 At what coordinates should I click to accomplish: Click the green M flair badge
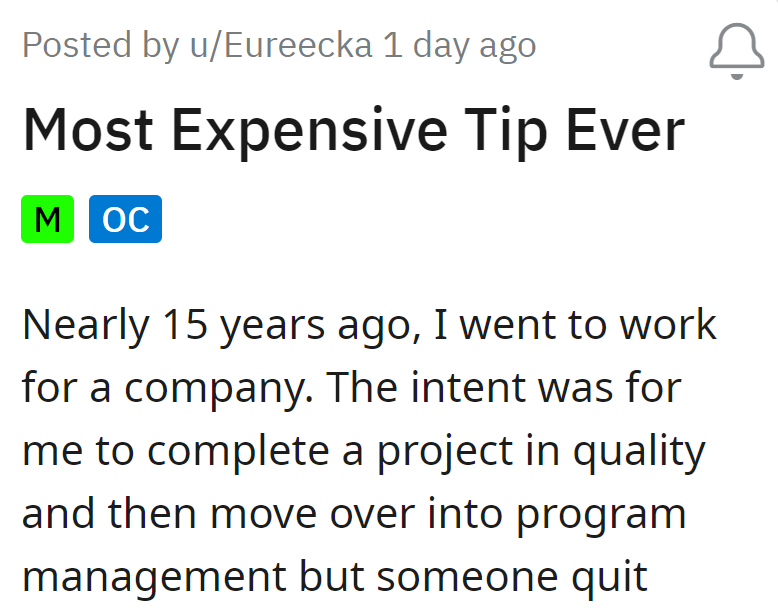coord(47,219)
